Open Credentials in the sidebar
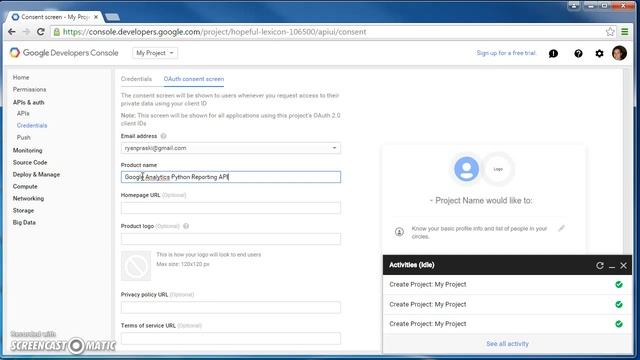Screen dimensions: 640x360 coord(32,125)
